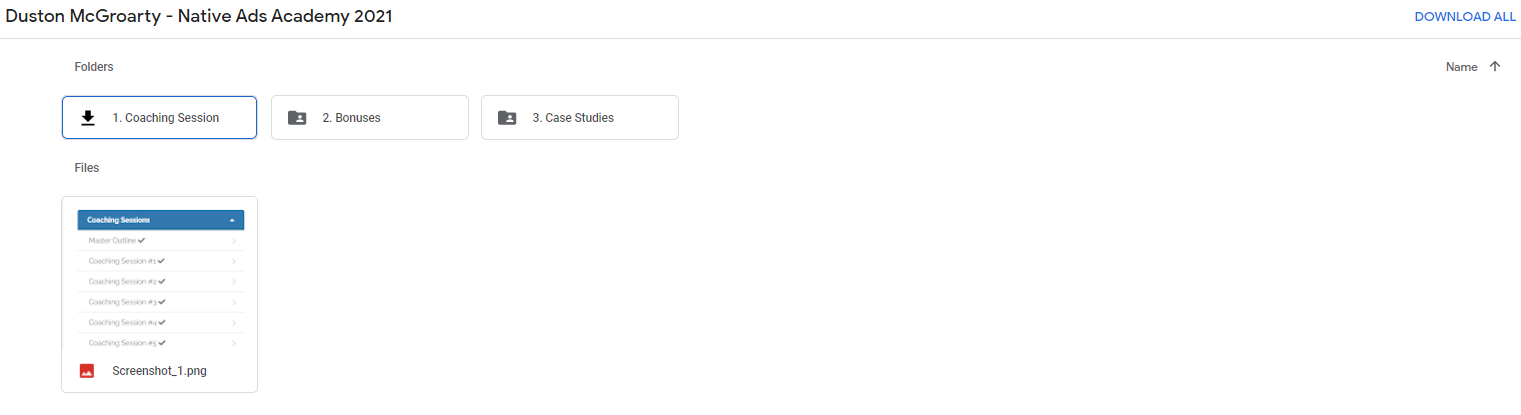
Task: Open the 1. Coaching Session folder label
Action: [x=166, y=118]
